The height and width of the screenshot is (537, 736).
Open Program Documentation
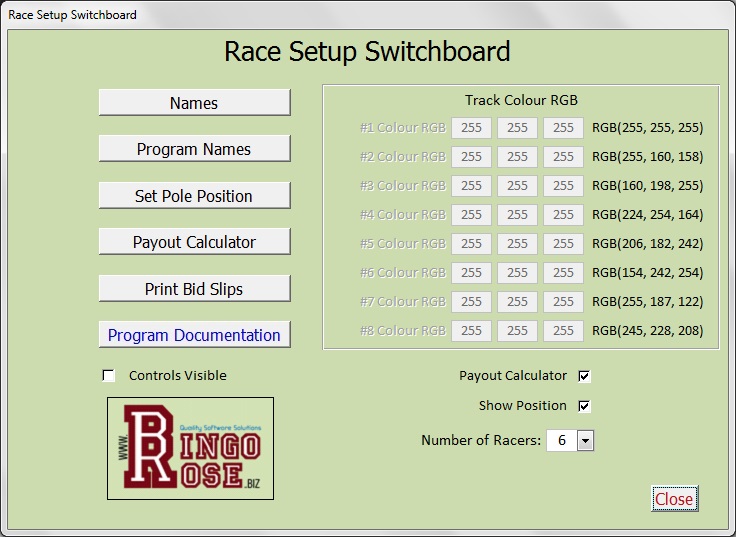194,335
